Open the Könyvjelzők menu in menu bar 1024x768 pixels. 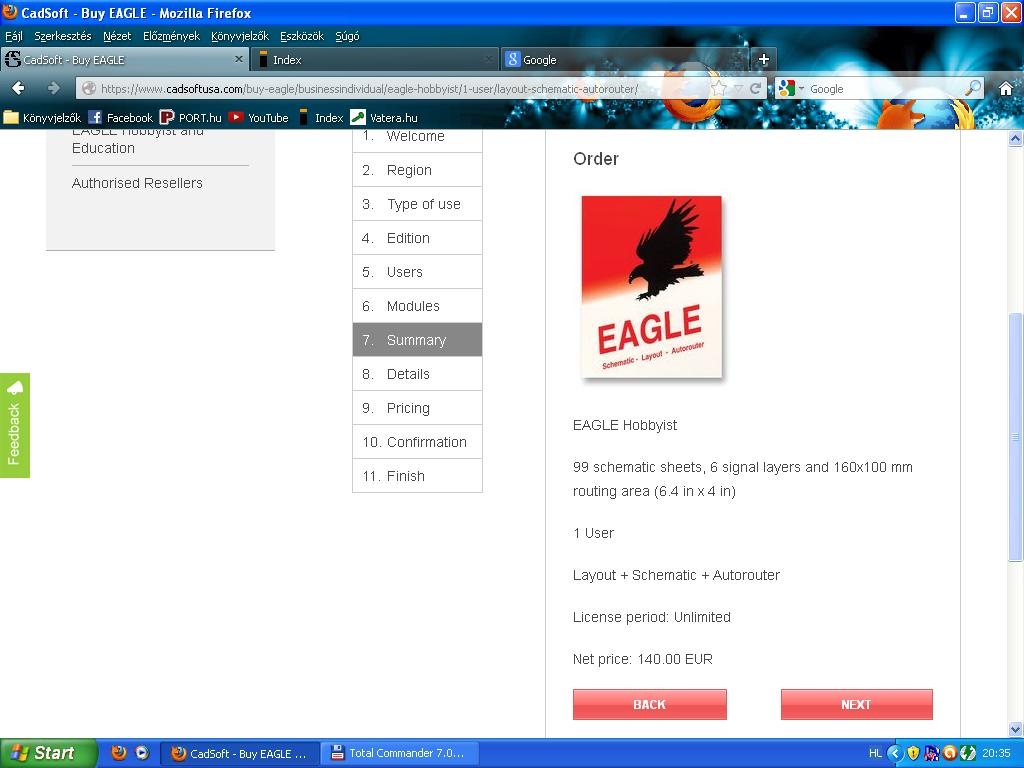[x=240, y=36]
